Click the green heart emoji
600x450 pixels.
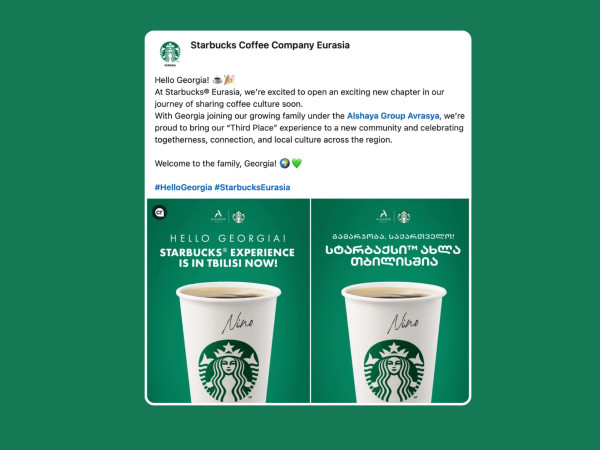tap(297, 163)
